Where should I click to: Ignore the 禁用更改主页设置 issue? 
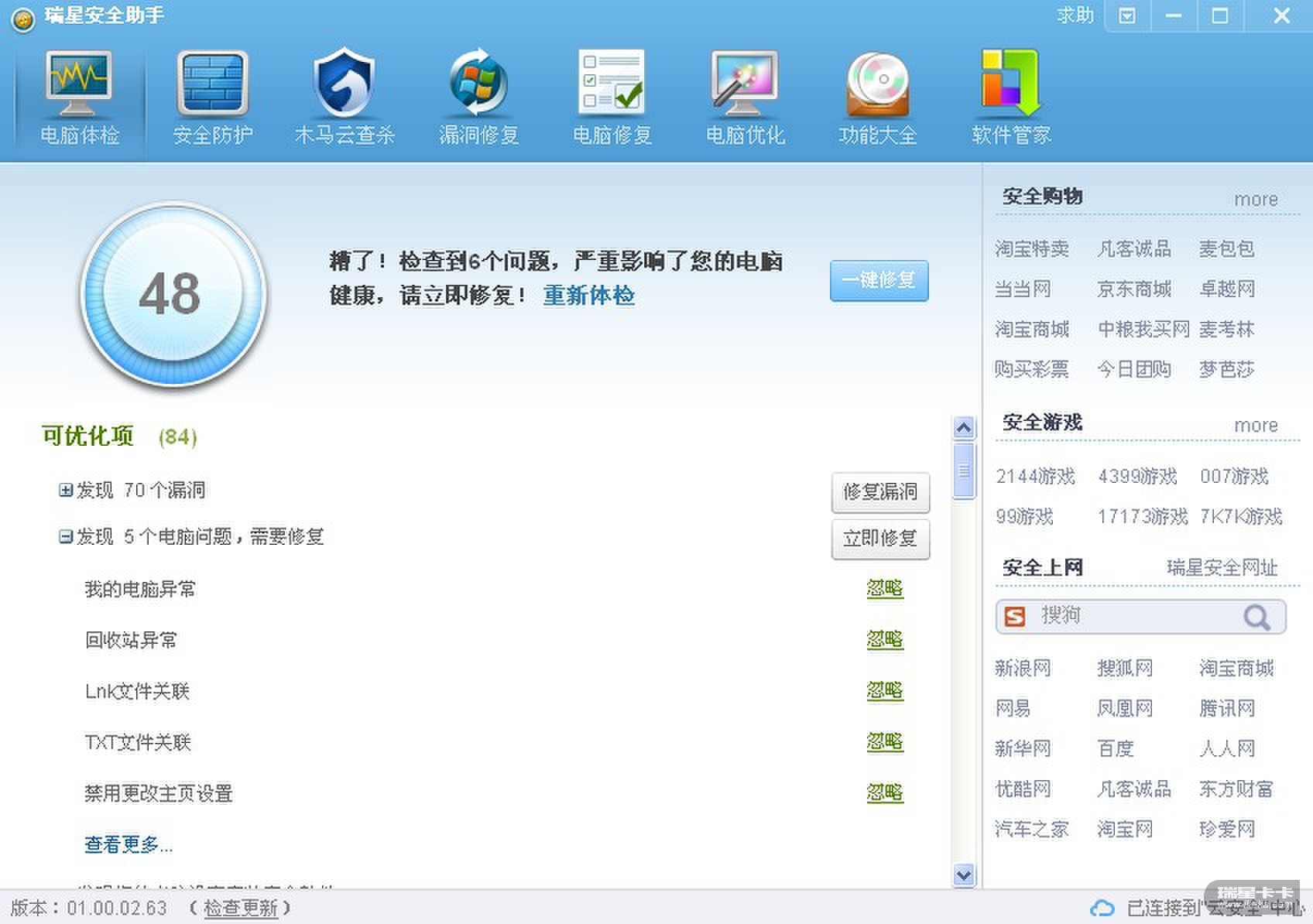point(885,793)
